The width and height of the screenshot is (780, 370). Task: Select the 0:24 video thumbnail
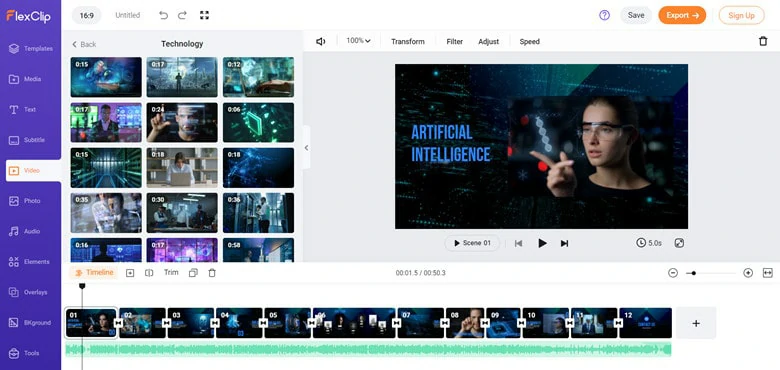coord(182,122)
